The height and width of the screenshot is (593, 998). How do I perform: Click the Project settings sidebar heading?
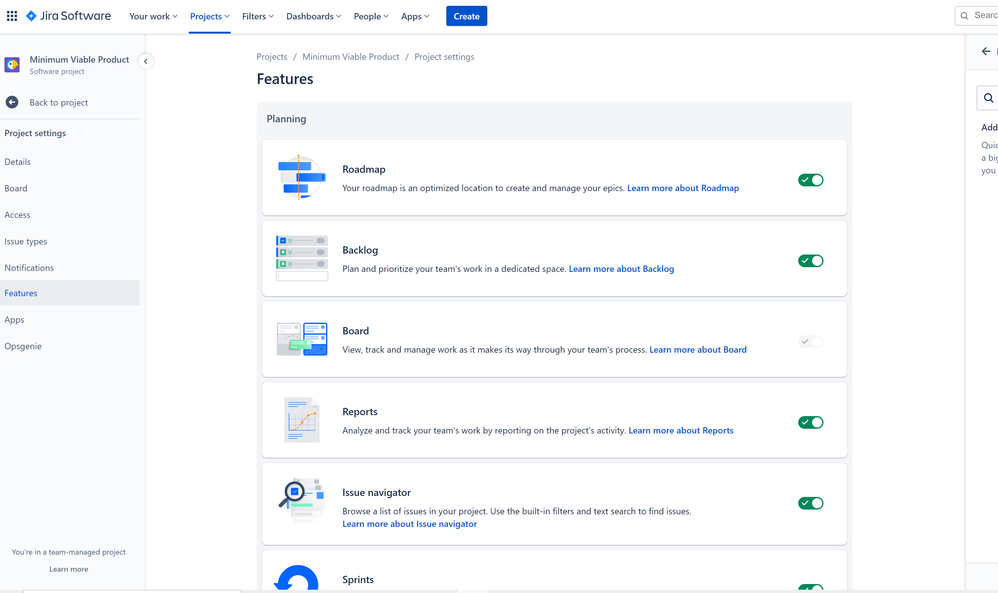[x=35, y=133]
